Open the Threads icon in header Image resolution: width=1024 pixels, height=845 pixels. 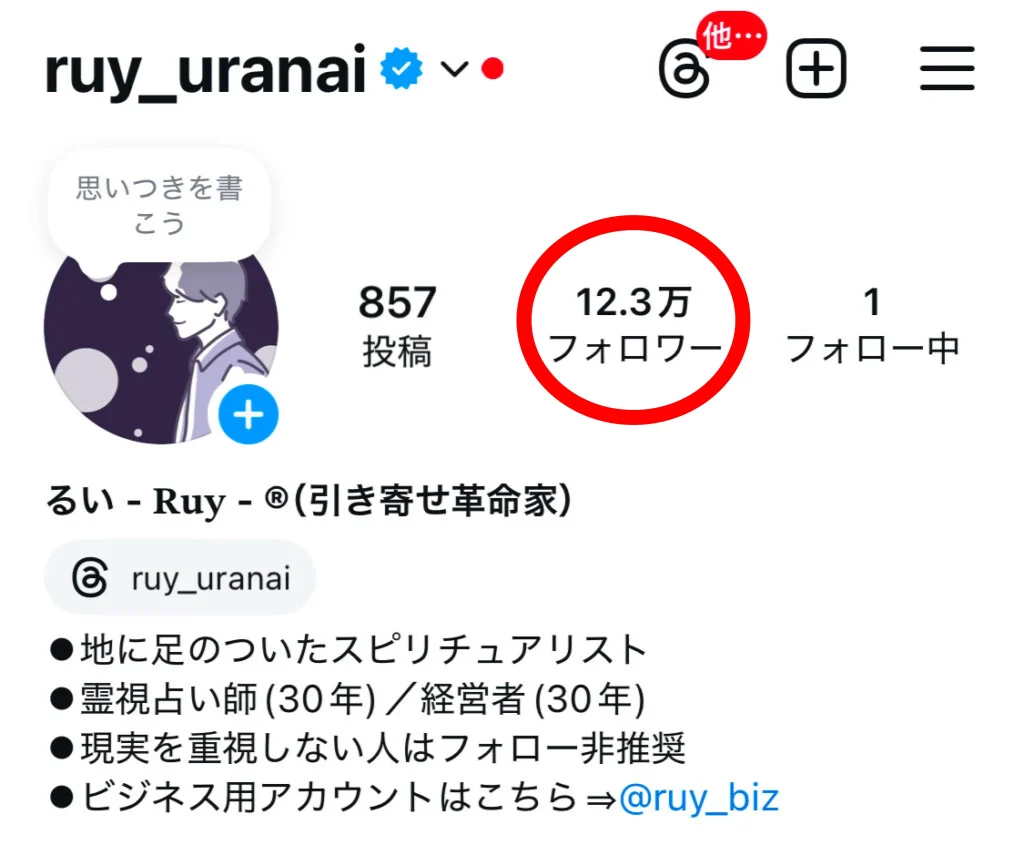click(684, 69)
